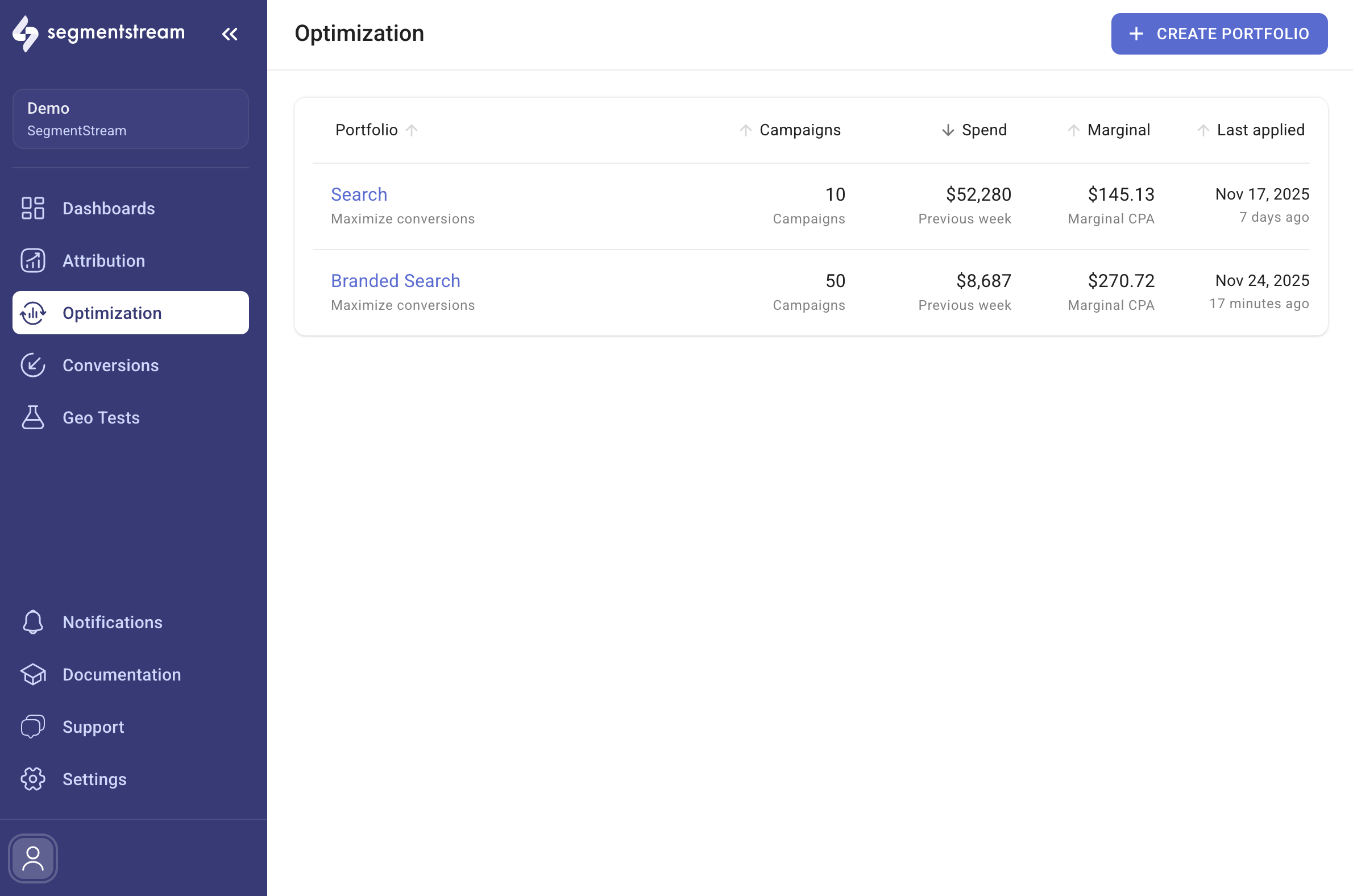Open the Branded Search portfolio
1353x896 pixels.
tap(396, 281)
